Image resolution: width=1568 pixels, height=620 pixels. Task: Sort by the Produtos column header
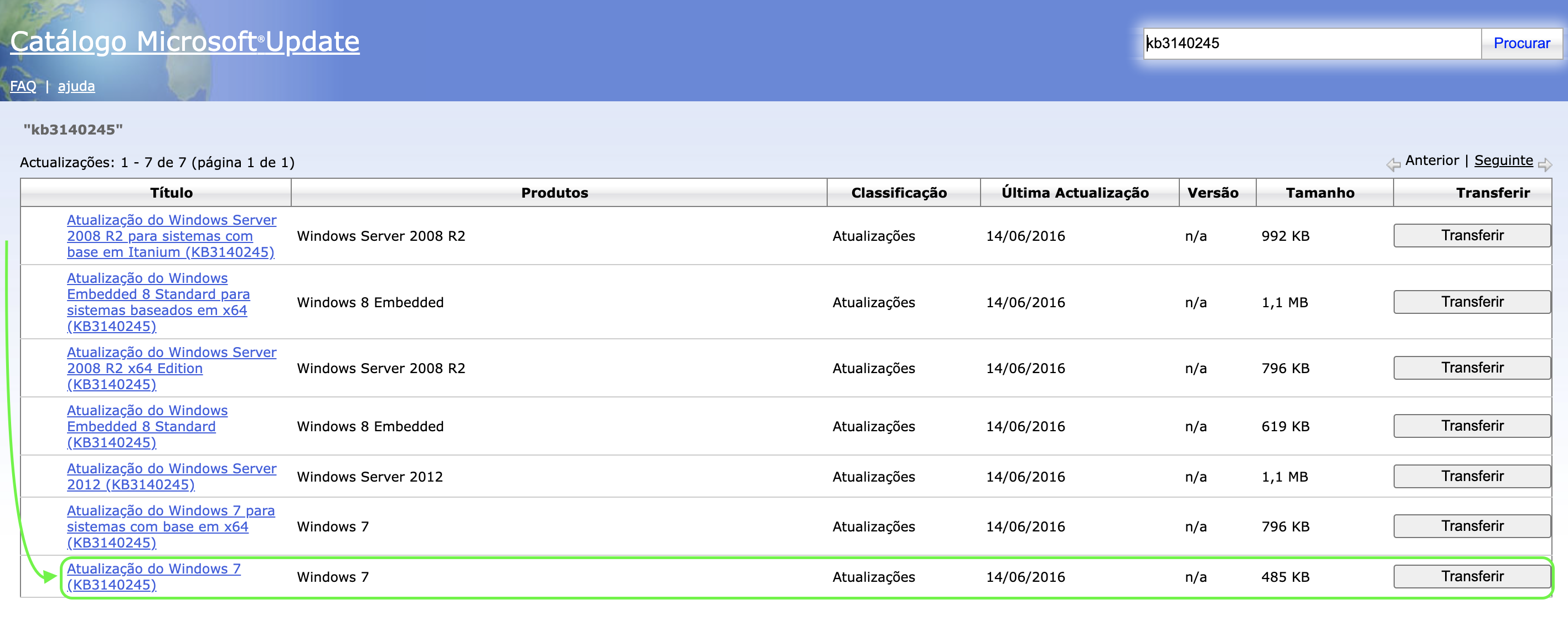[x=555, y=193]
